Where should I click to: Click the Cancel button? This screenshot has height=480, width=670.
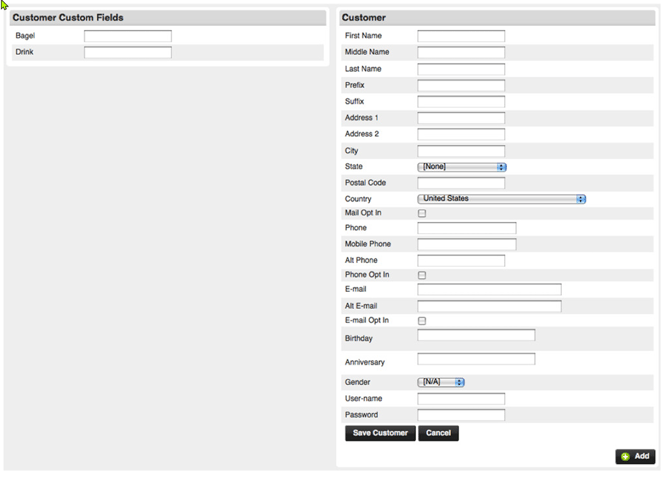[438, 433]
